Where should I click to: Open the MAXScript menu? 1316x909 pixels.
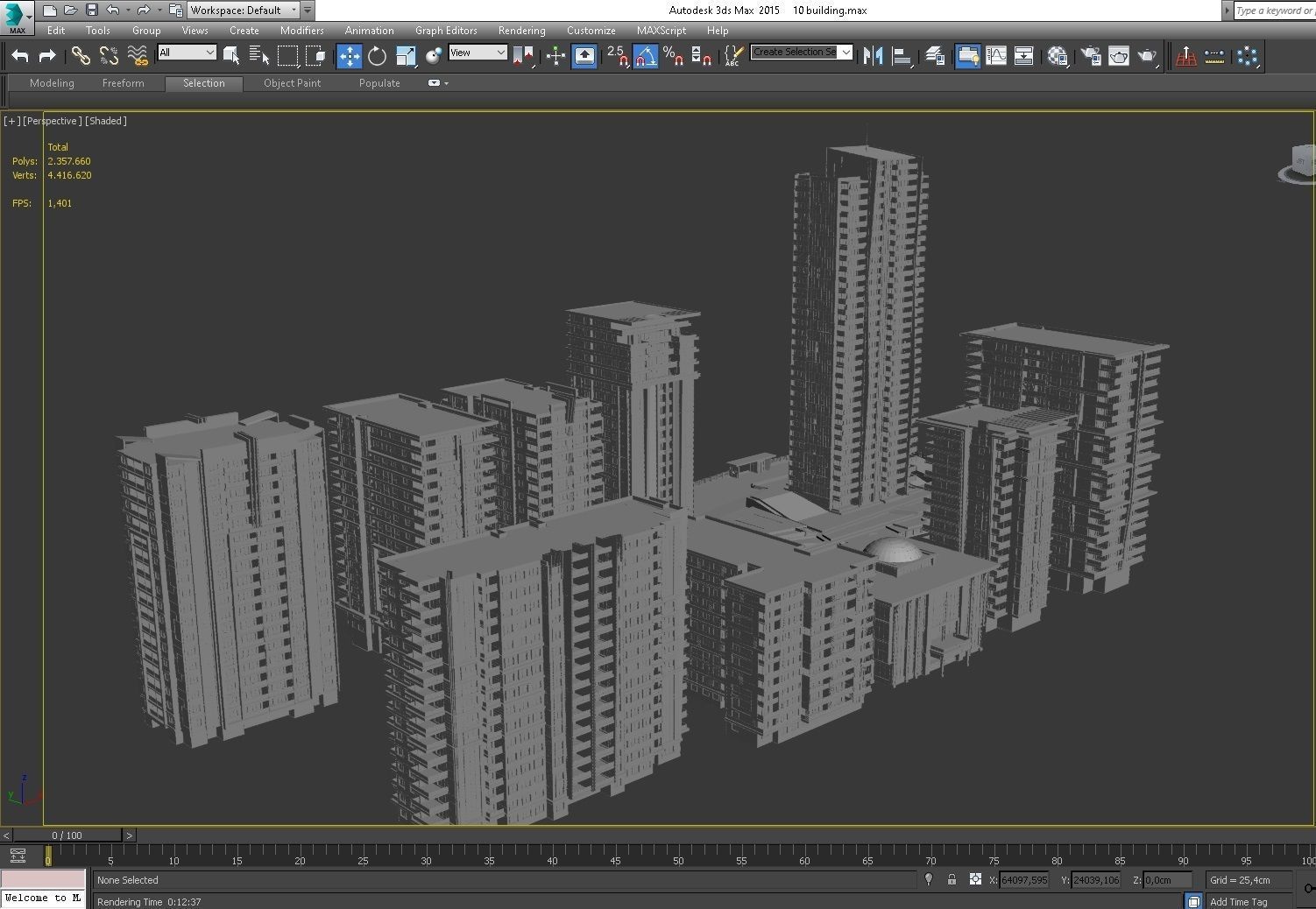pyautogui.click(x=662, y=31)
